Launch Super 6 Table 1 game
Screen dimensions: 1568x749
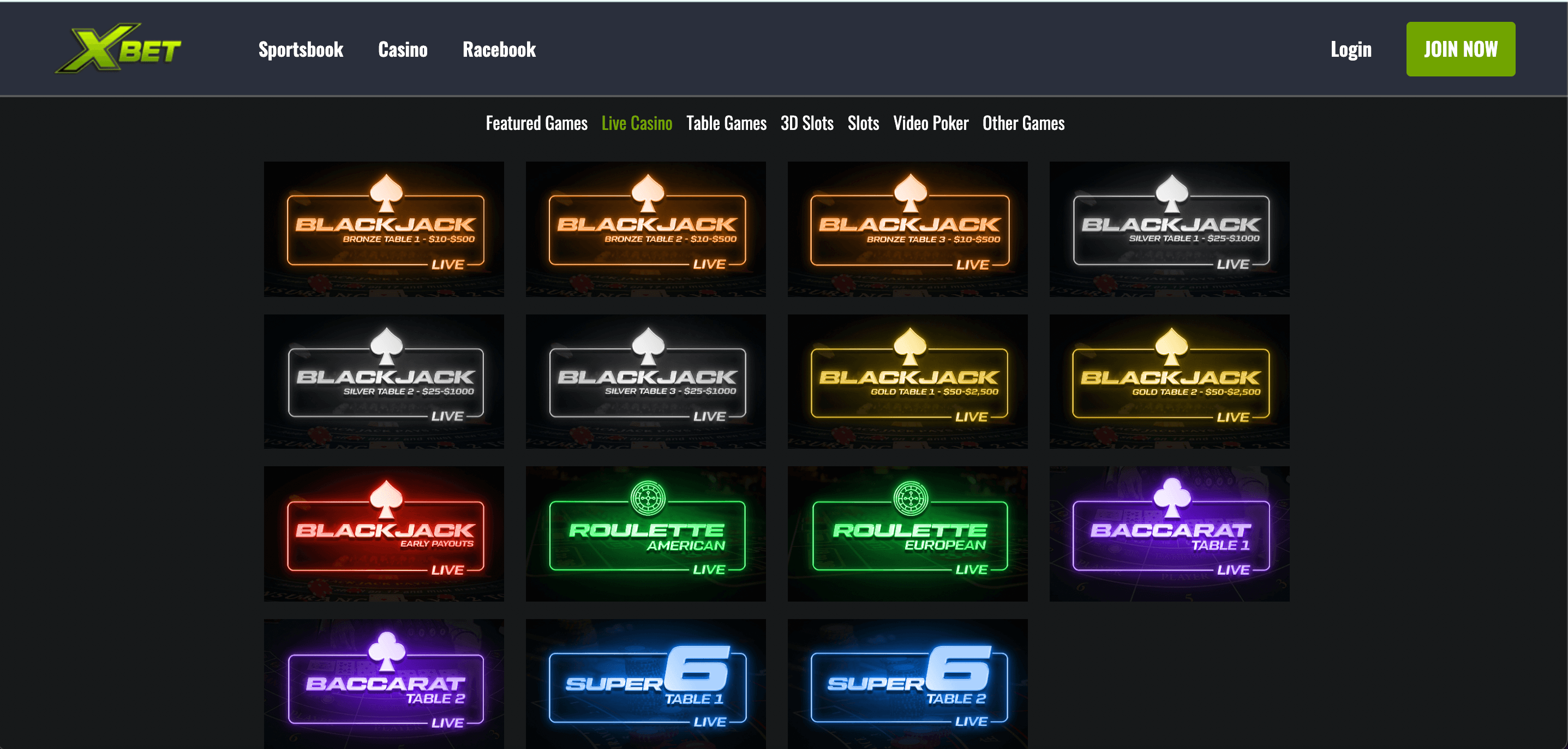pyautogui.click(x=646, y=685)
